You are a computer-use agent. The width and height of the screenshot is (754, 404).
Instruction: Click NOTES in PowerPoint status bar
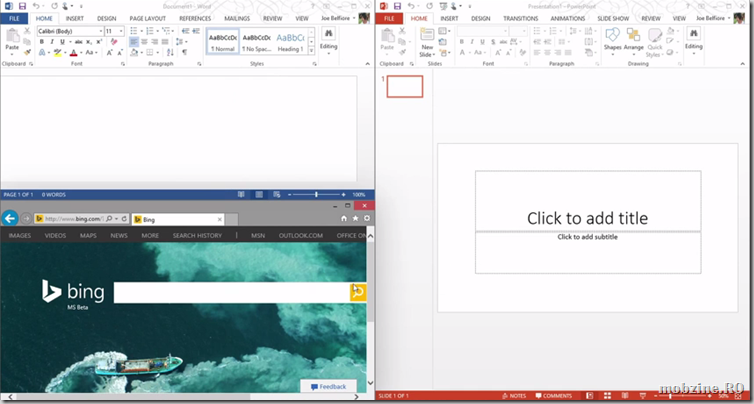[x=513, y=396]
